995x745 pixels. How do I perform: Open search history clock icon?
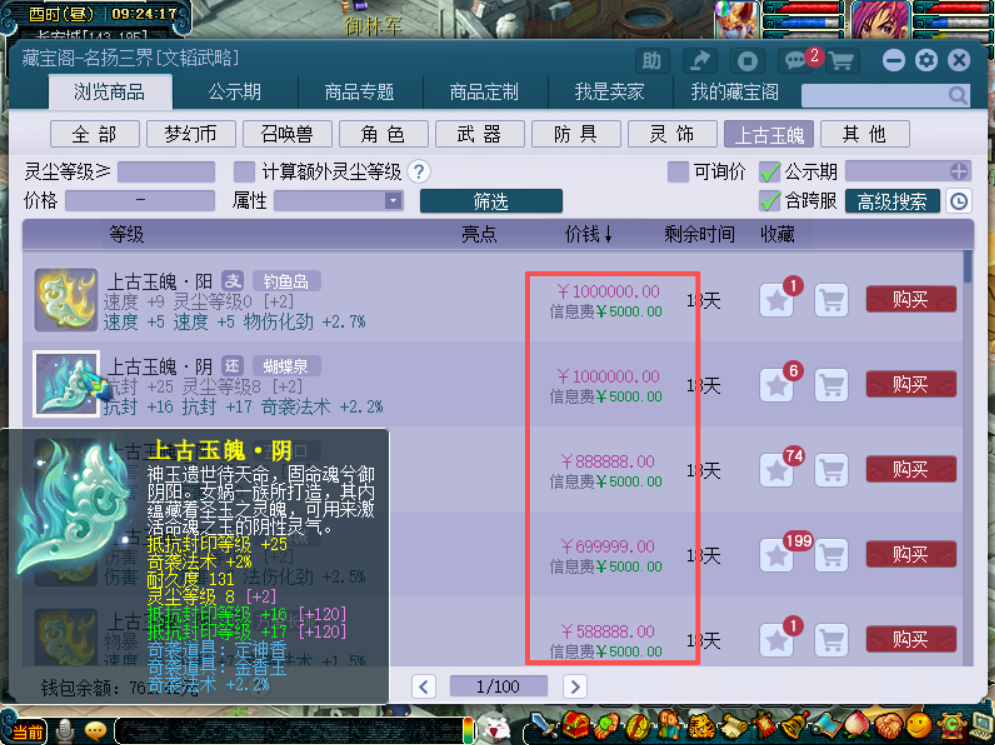958,201
